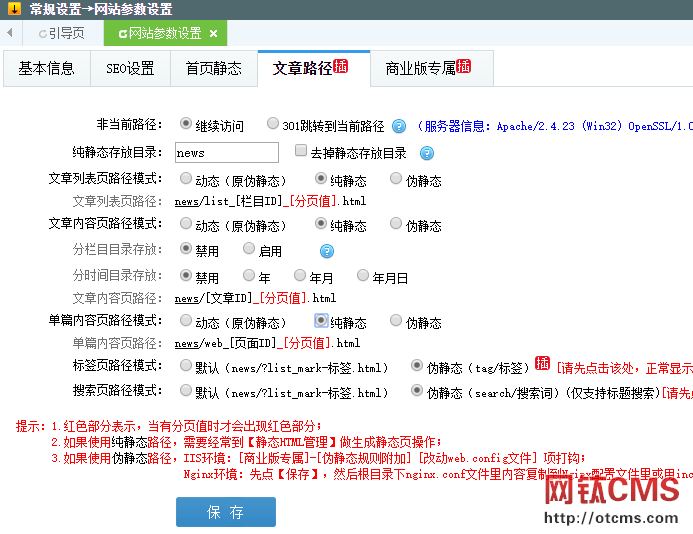The height and width of the screenshot is (534, 693).
Task: Click the help icon beside 301跳转到当前路径
Action: coord(399,126)
